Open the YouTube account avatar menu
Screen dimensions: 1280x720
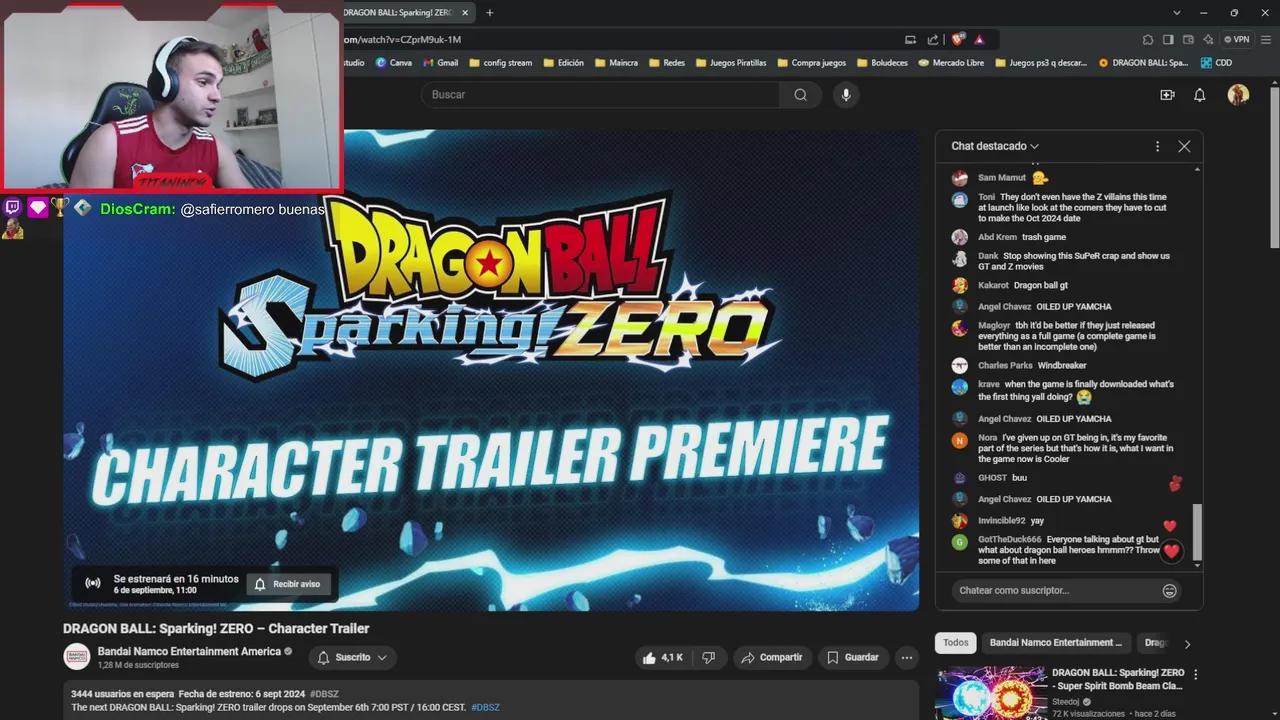1238,95
